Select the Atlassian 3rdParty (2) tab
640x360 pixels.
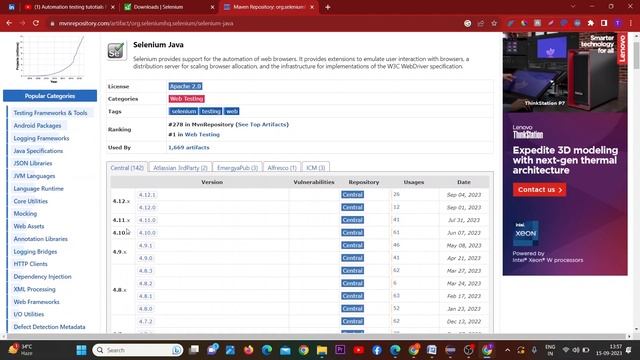(x=180, y=168)
